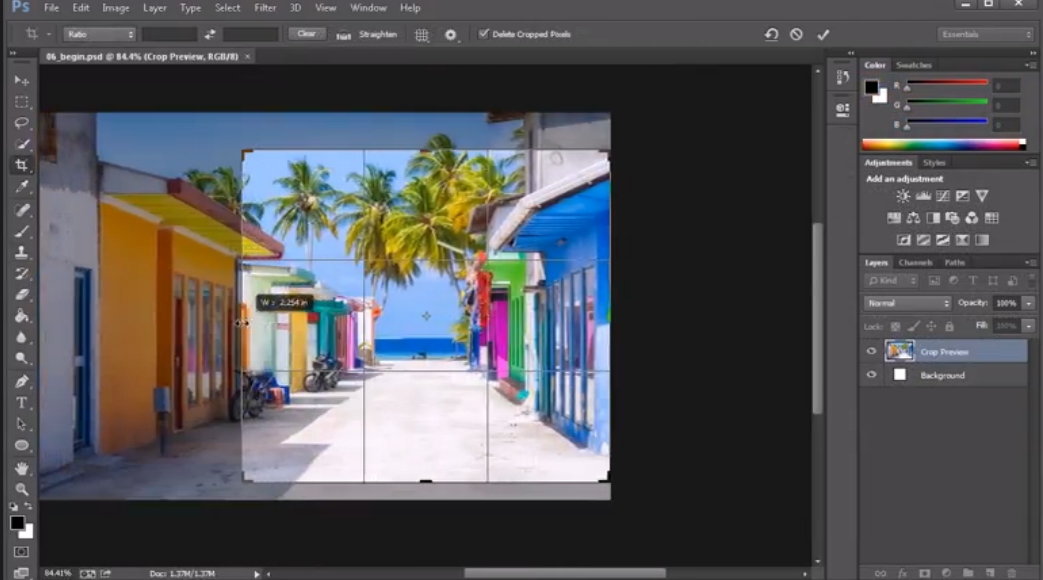Select the Lasso tool

21,123
